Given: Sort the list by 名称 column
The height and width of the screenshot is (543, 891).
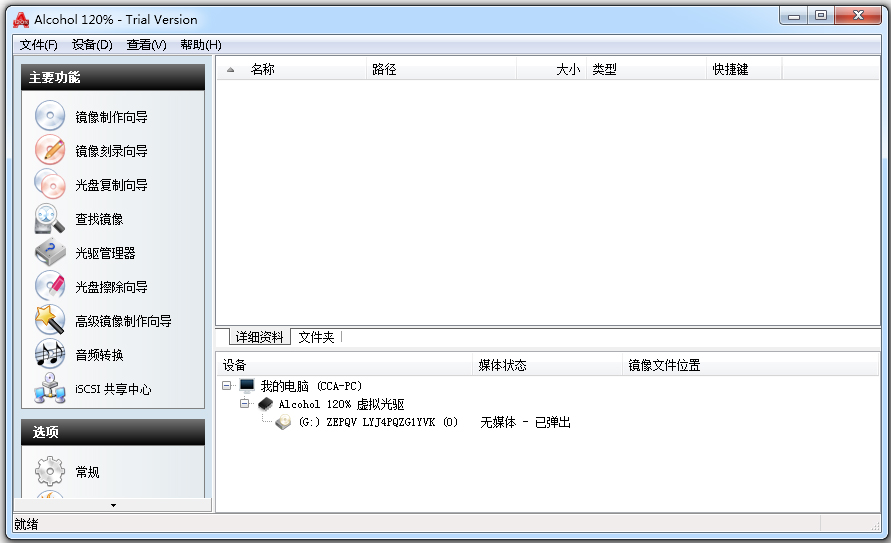Looking at the screenshot, I should 263,70.
